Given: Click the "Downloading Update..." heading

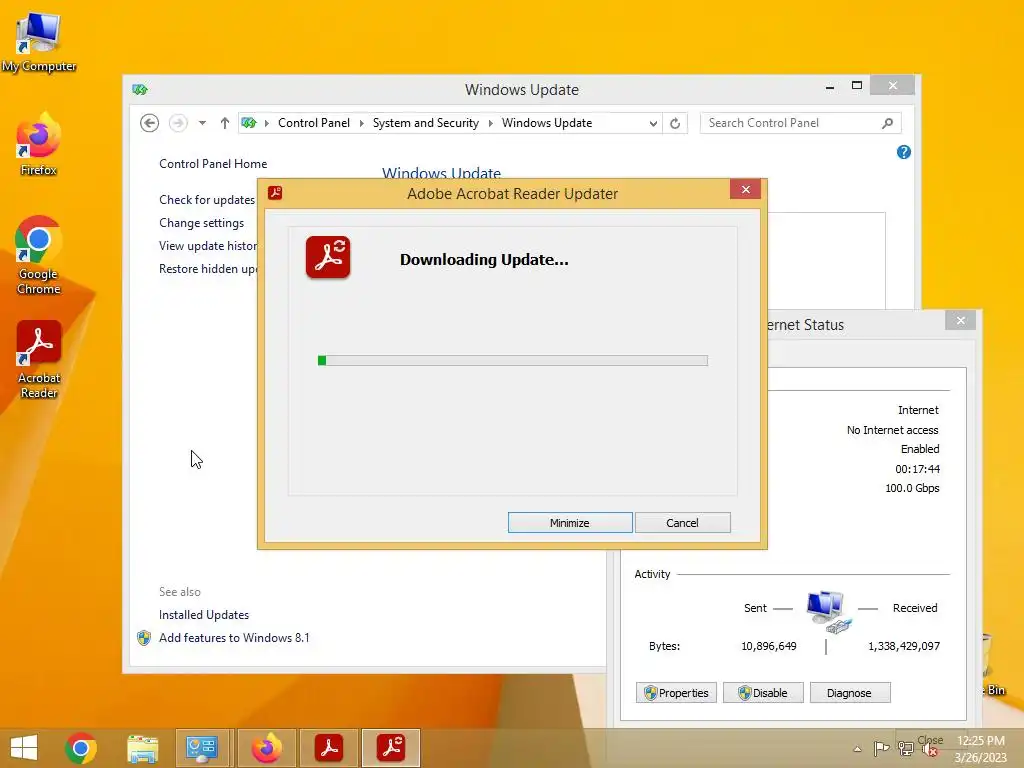Looking at the screenshot, I should (x=484, y=259).
